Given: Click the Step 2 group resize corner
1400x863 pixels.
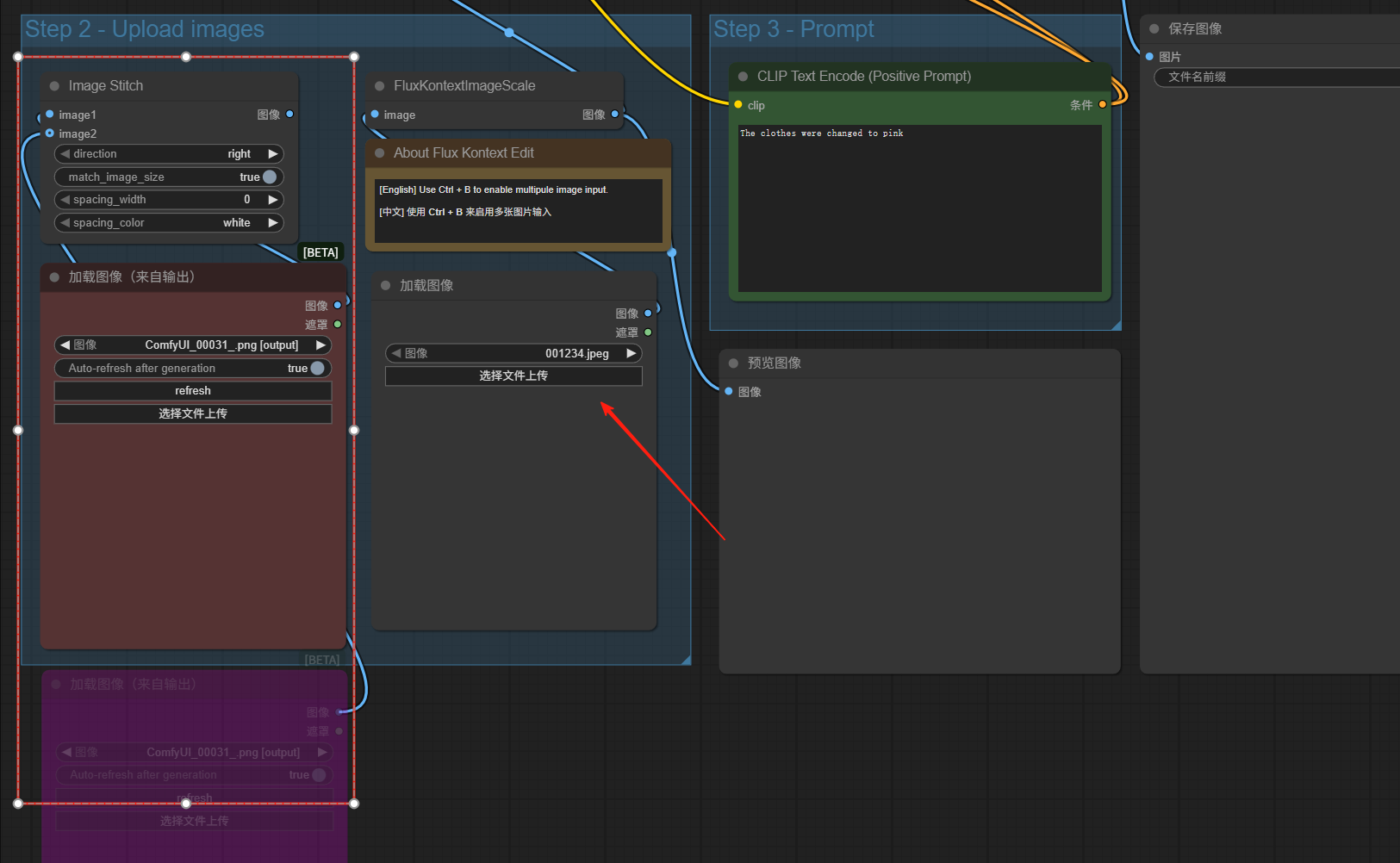Looking at the screenshot, I should [x=686, y=660].
